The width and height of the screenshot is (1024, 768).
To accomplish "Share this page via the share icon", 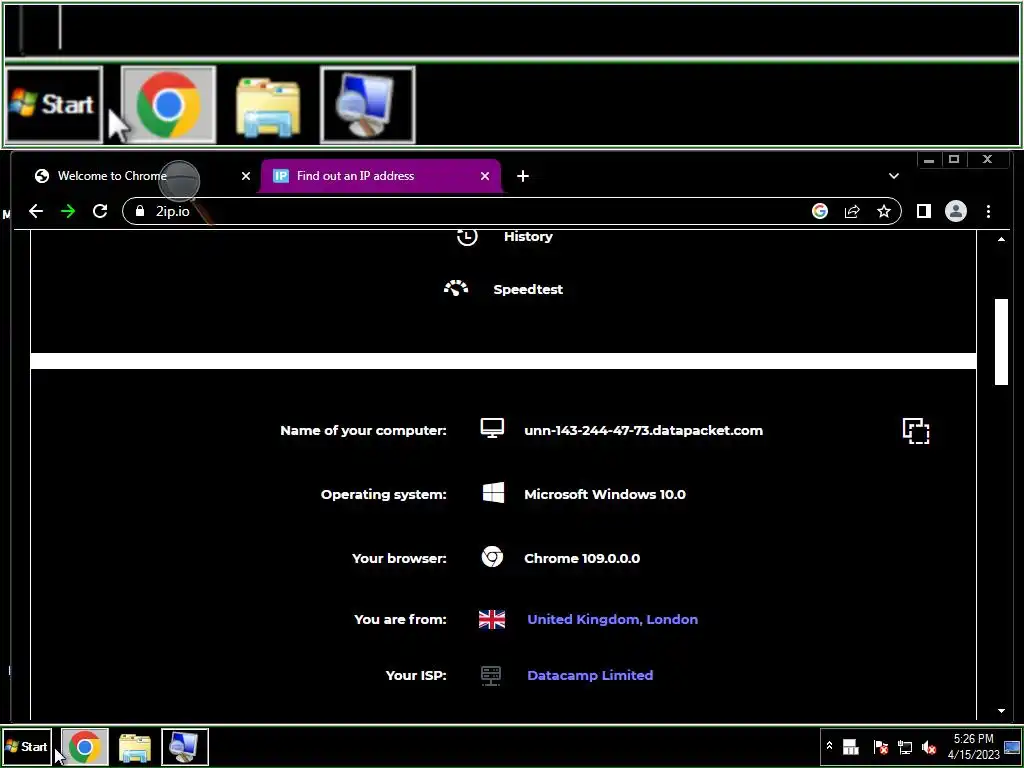I will coord(852,211).
